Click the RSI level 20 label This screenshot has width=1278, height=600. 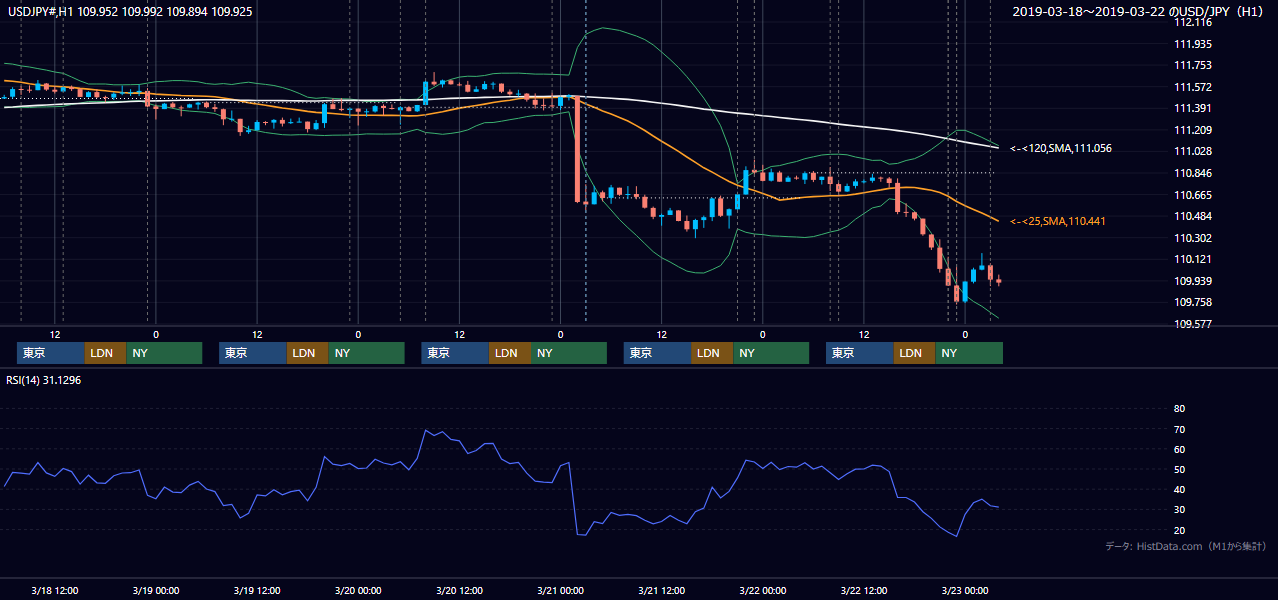[x=1179, y=530]
